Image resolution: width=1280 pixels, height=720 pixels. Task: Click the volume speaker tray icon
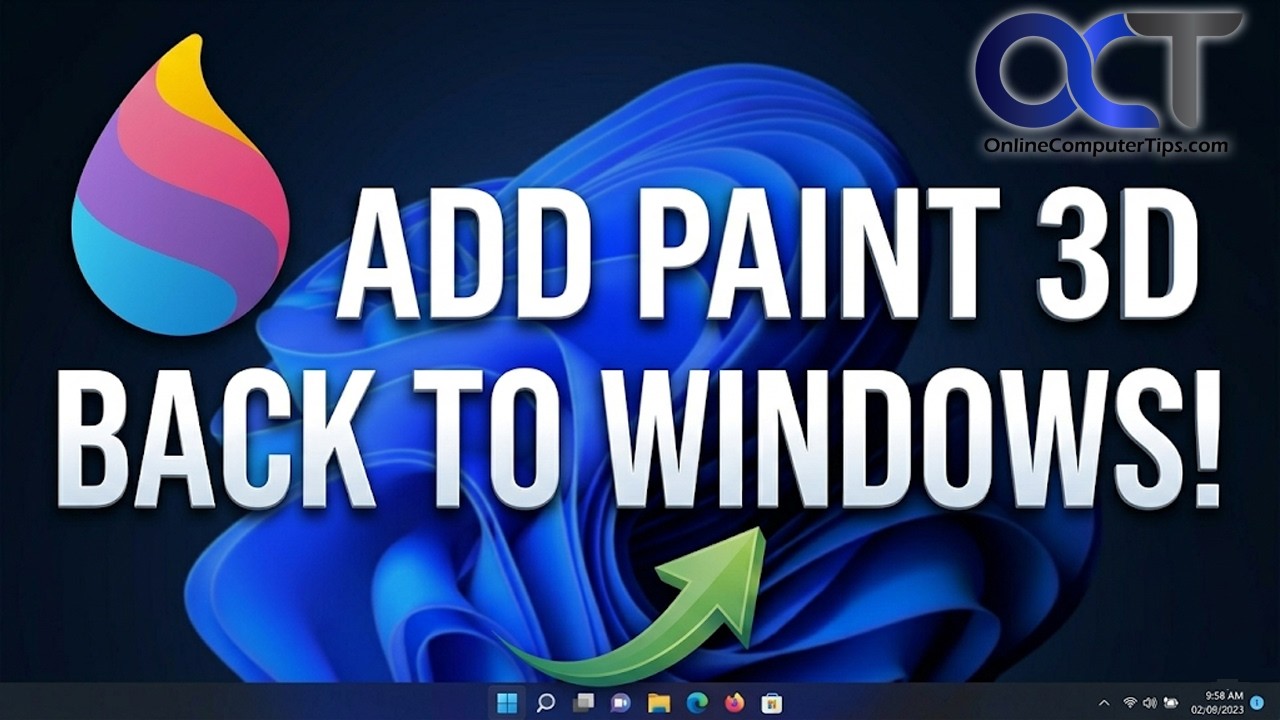click(1150, 703)
